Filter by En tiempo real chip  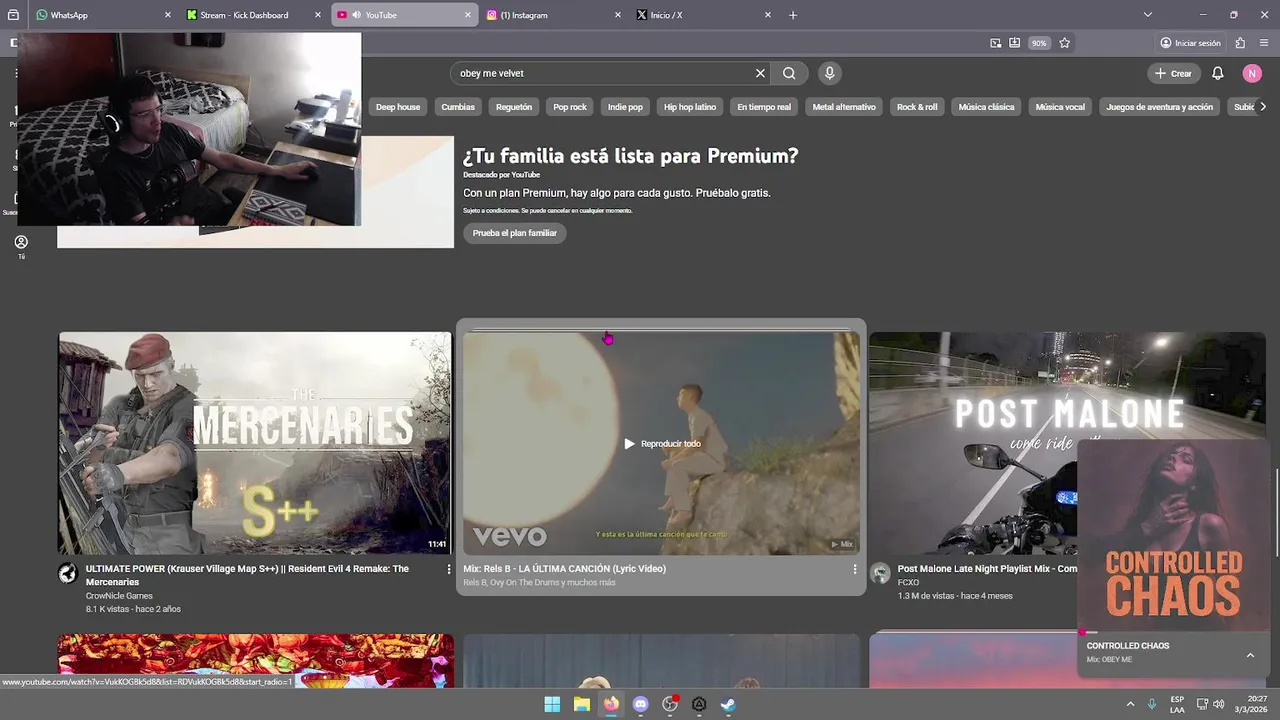click(x=764, y=107)
